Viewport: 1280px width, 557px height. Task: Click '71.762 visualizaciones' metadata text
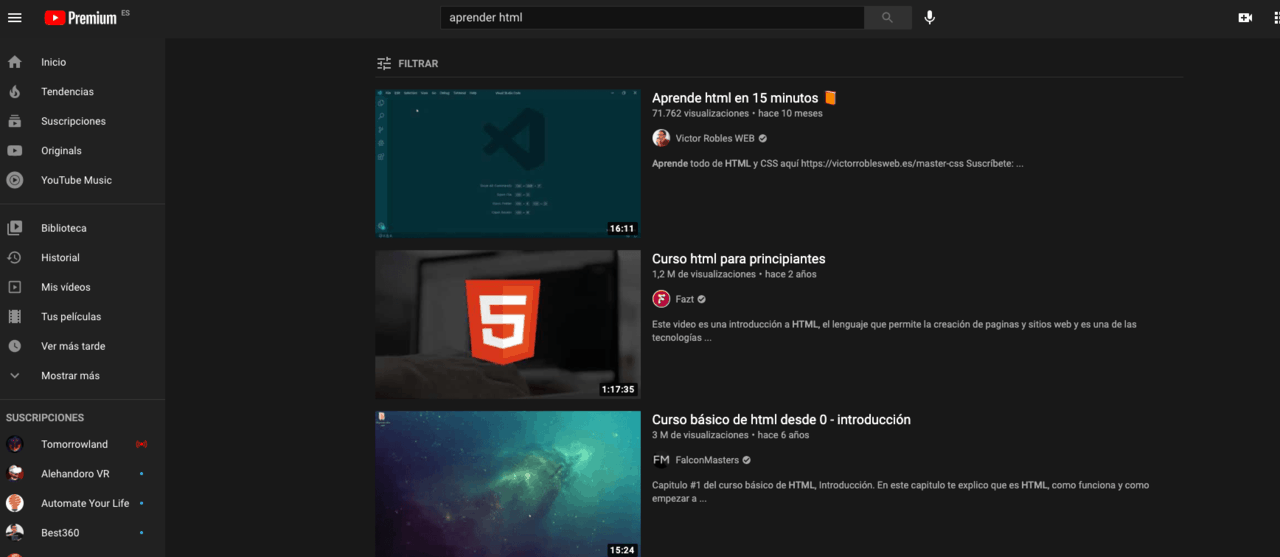tap(699, 114)
